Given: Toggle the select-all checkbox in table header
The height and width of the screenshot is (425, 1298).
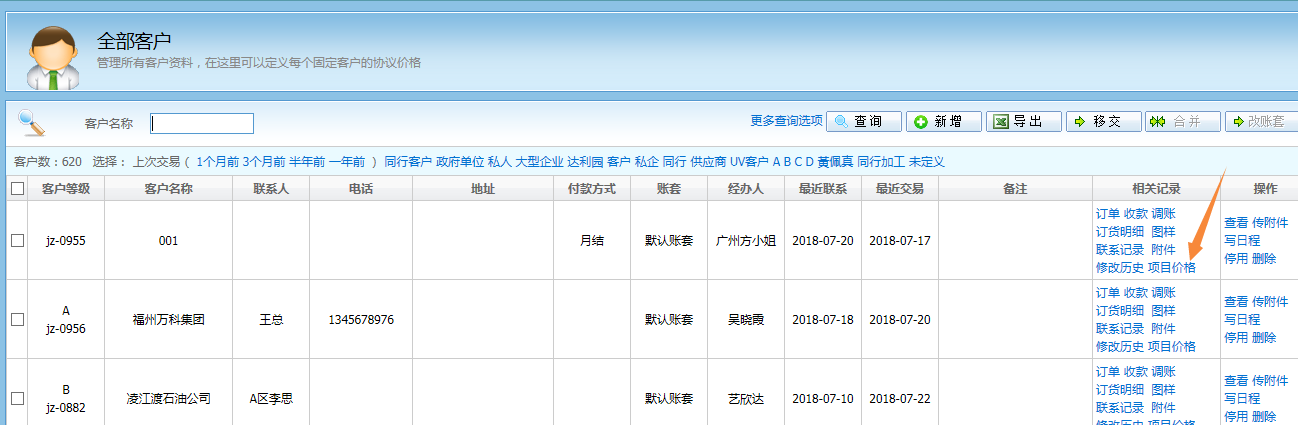Looking at the screenshot, I should pyautogui.click(x=17, y=188).
